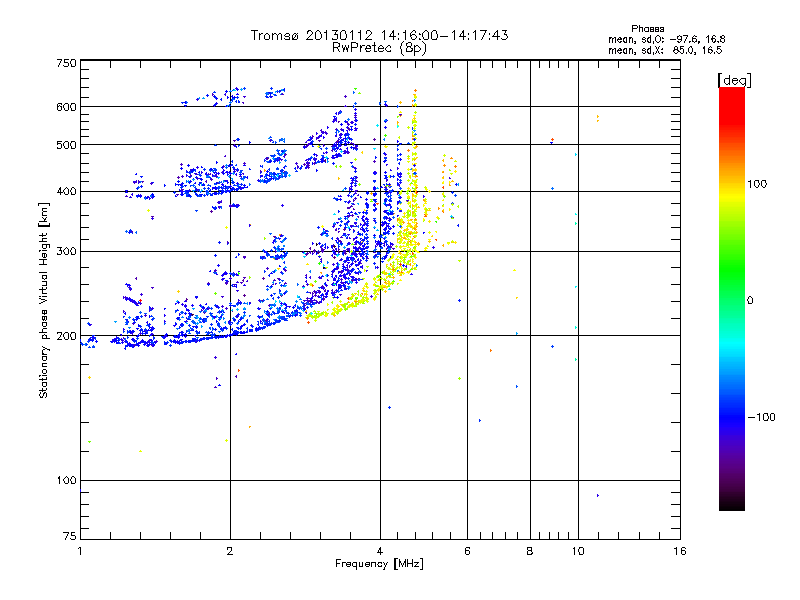The height and width of the screenshot is (600, 800).
Task: Click y-axis tick label '750'
Action: click(x=66, y=63)
